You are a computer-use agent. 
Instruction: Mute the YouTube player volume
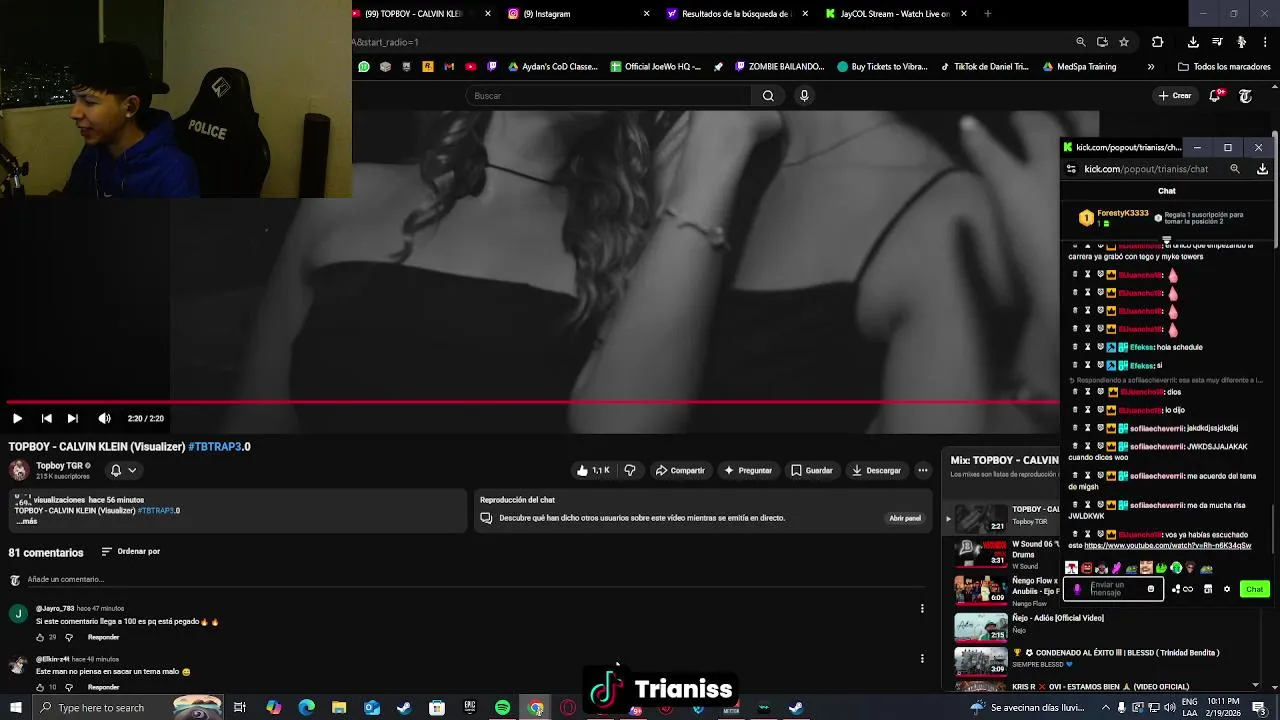click(x=104, y=418)
